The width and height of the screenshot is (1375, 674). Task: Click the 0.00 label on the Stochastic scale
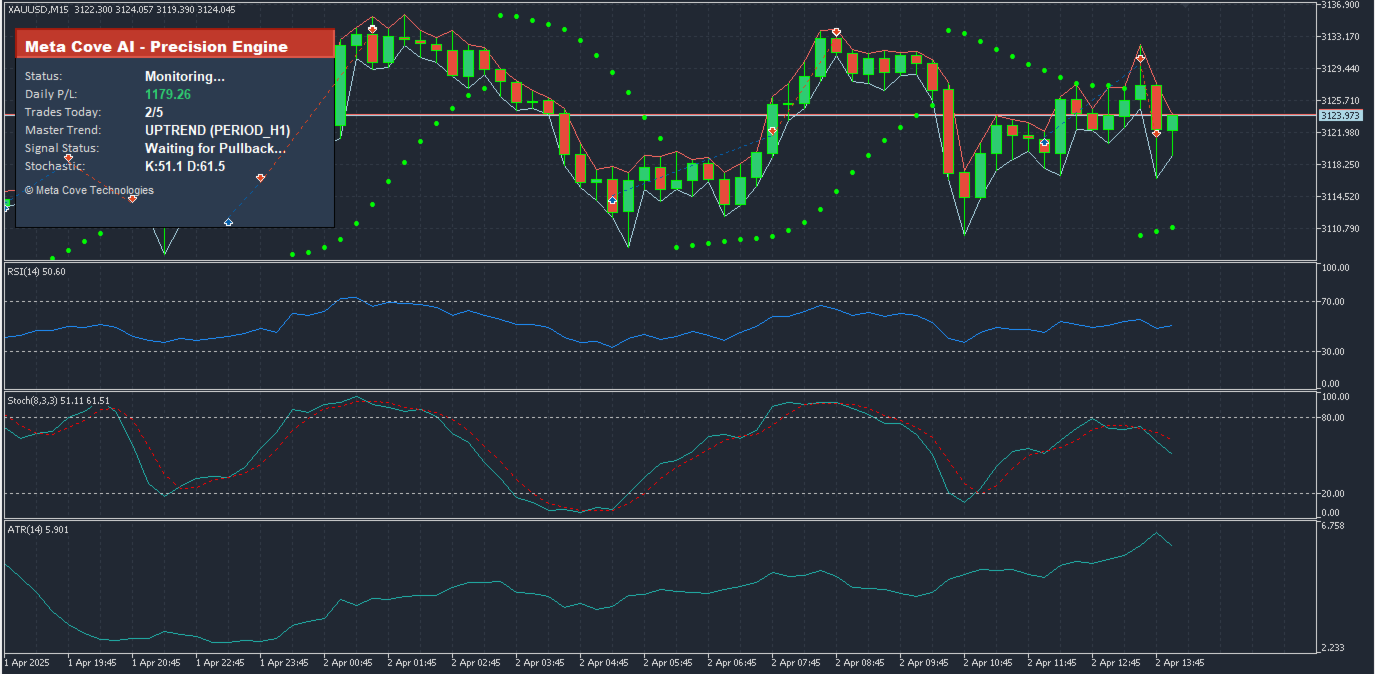pyautogui.click(x=1330, y=513)
